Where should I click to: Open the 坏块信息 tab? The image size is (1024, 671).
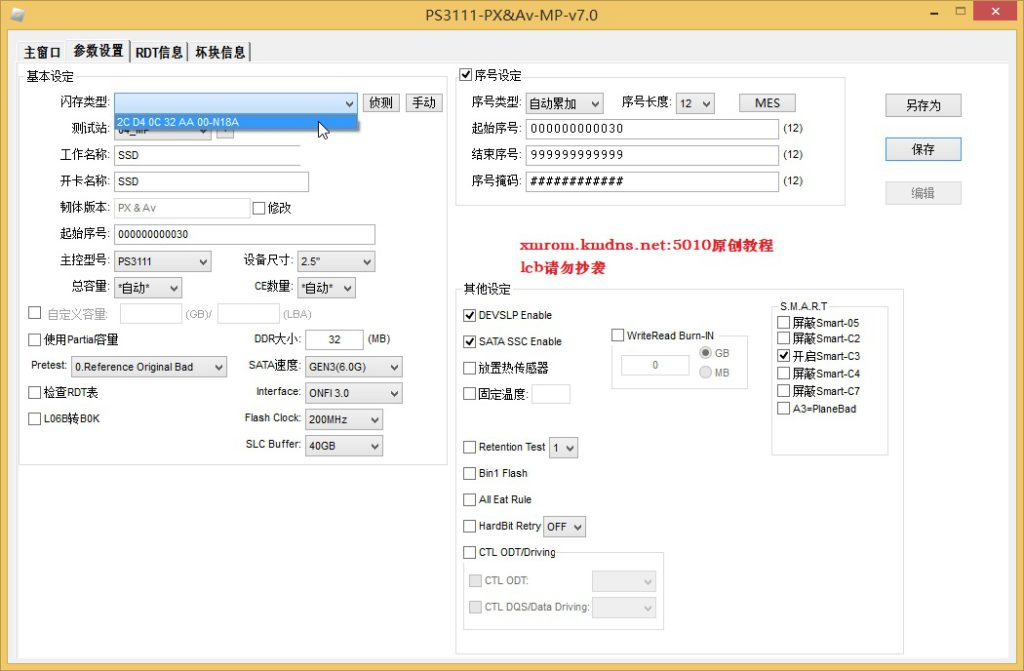(x=219, y=52)
